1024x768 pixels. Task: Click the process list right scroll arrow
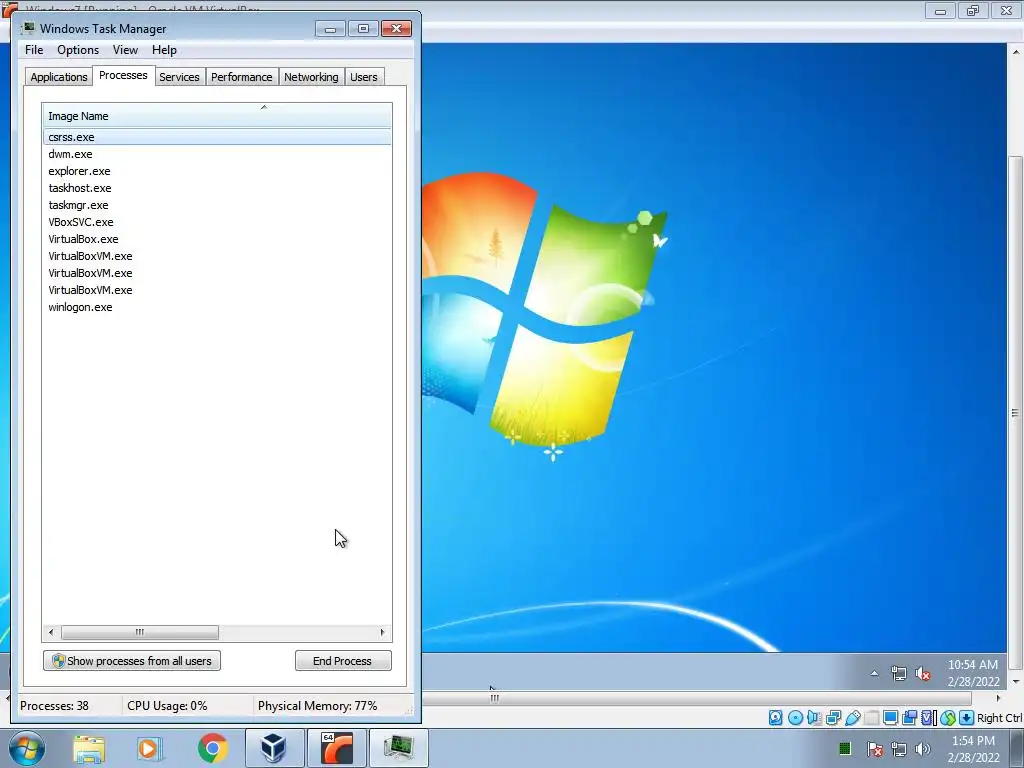click(383, 632)
